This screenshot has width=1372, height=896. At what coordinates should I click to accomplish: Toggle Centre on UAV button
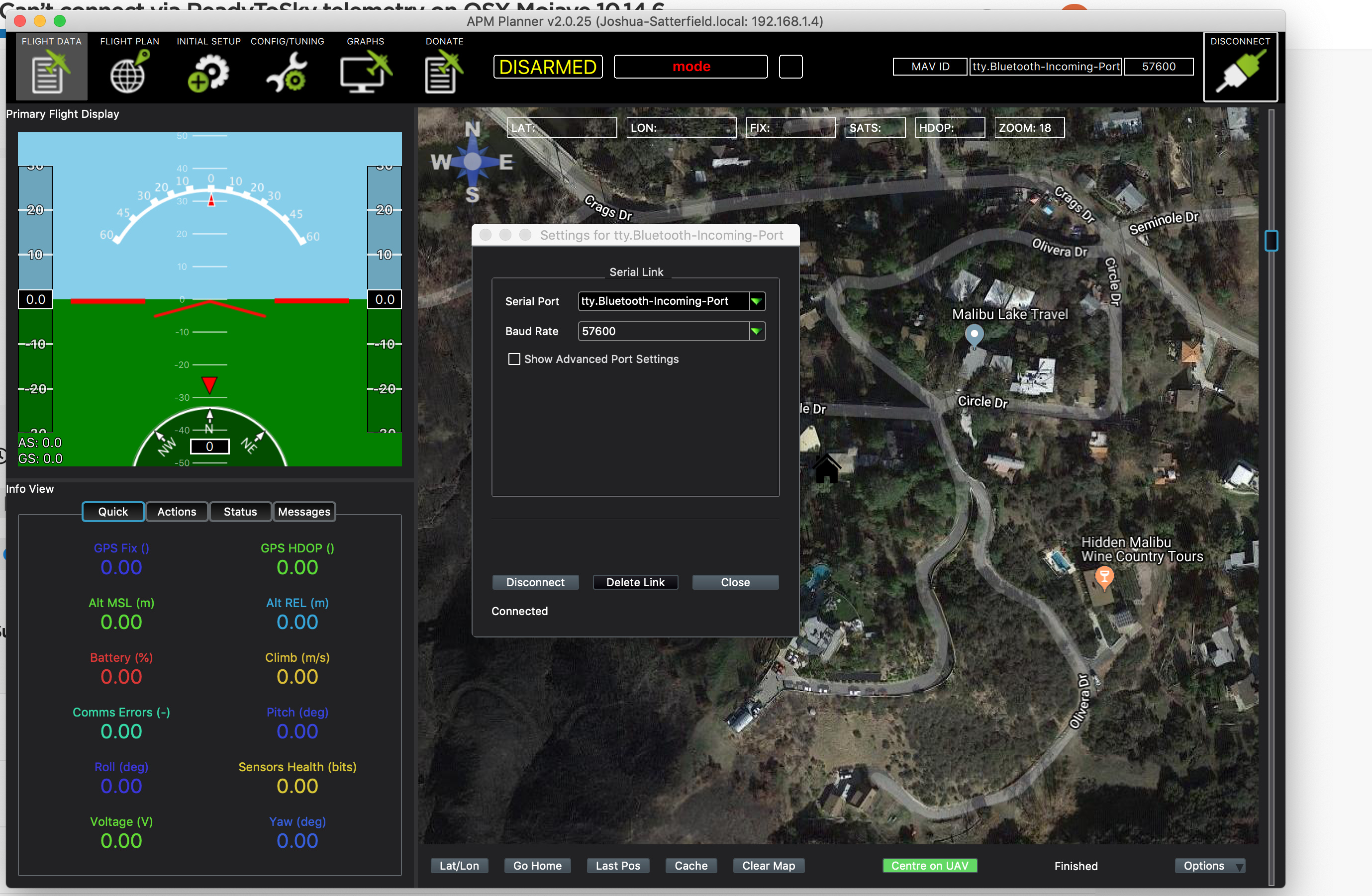pyautogui.click(x=930, y=866)
